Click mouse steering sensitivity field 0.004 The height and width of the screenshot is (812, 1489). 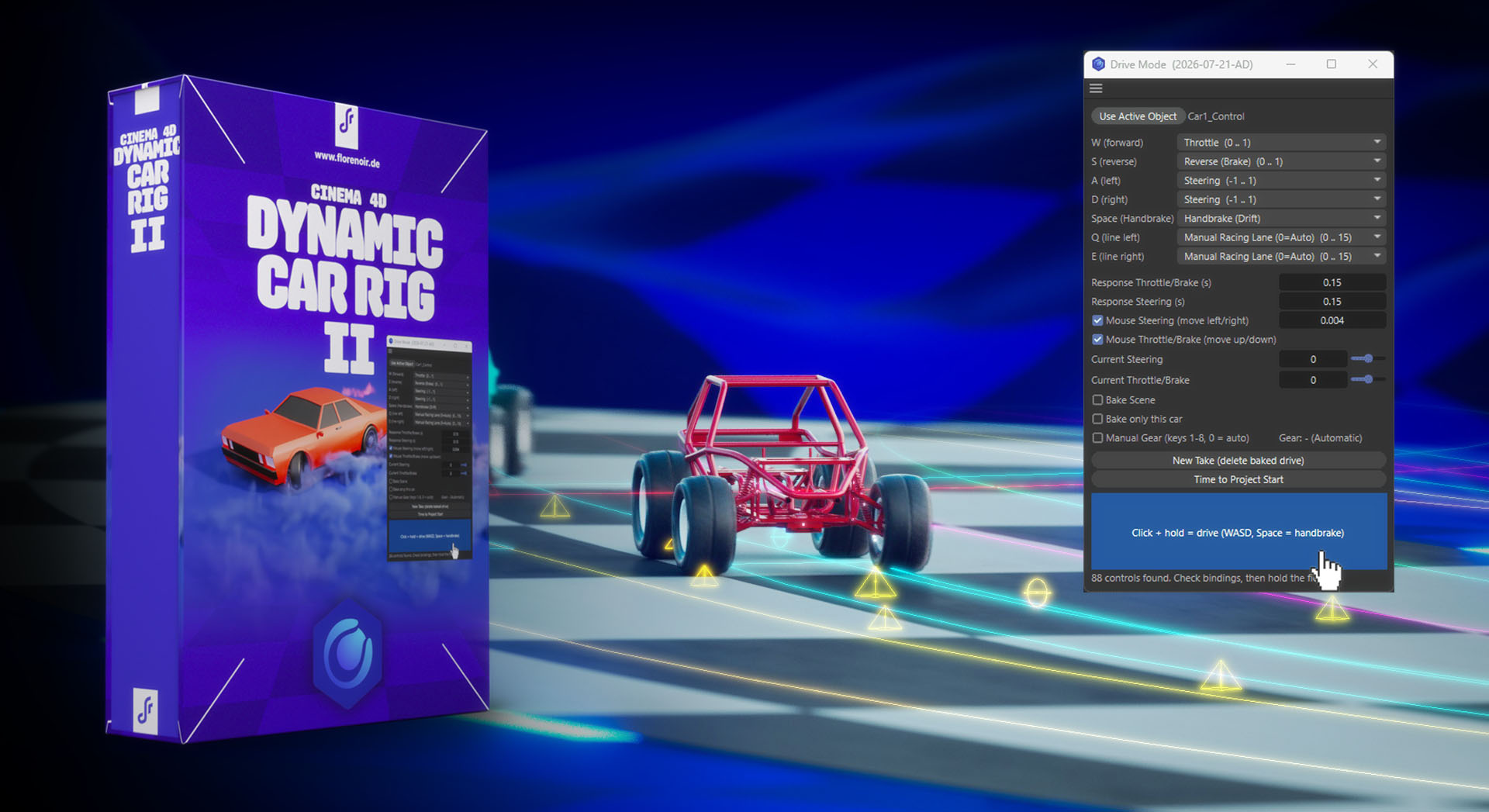point(1332,320)
